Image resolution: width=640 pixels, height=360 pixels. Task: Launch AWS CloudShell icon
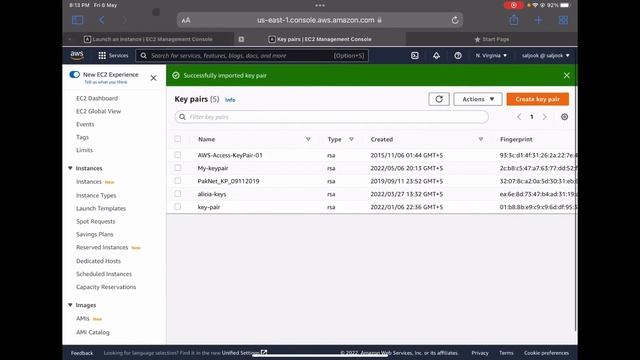tap(415, 56)
